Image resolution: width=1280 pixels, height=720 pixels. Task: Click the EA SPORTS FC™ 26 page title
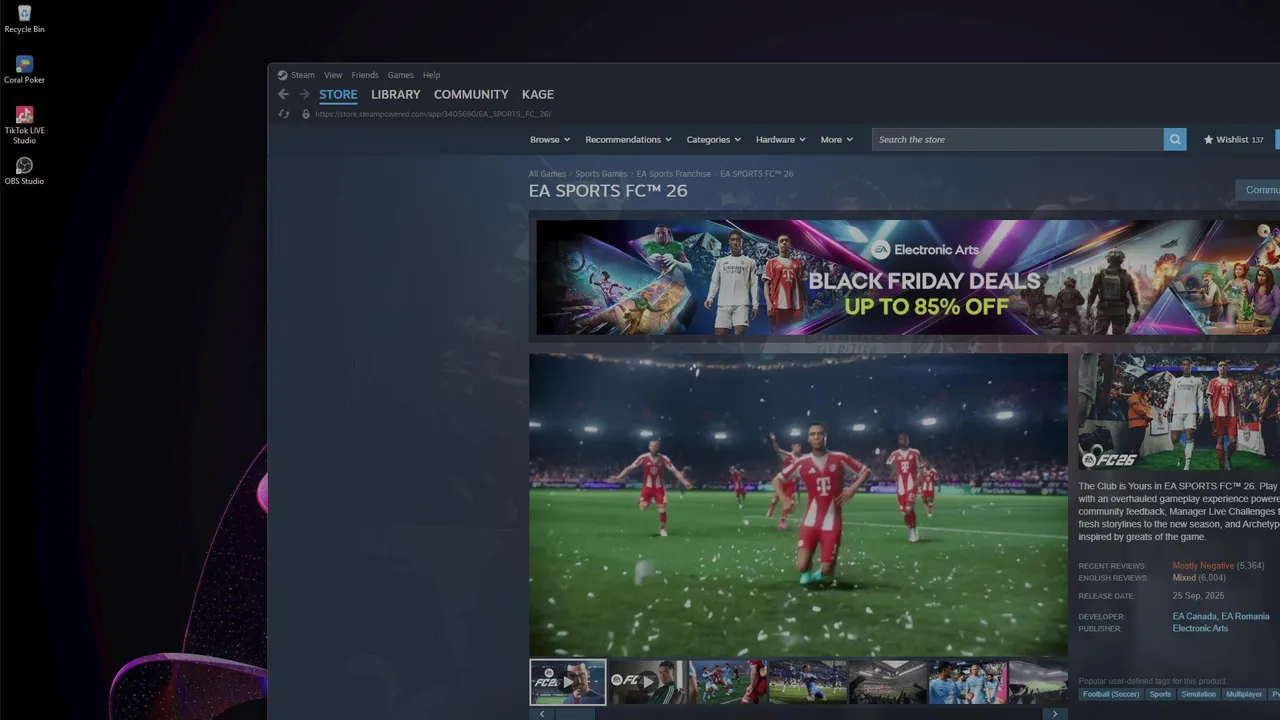[608, 191]
